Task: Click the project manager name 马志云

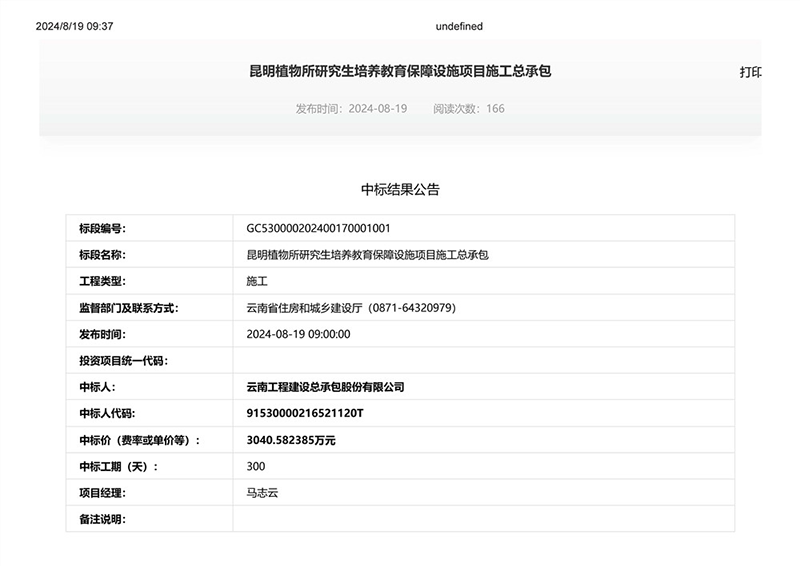Action: tap(263, 493)
